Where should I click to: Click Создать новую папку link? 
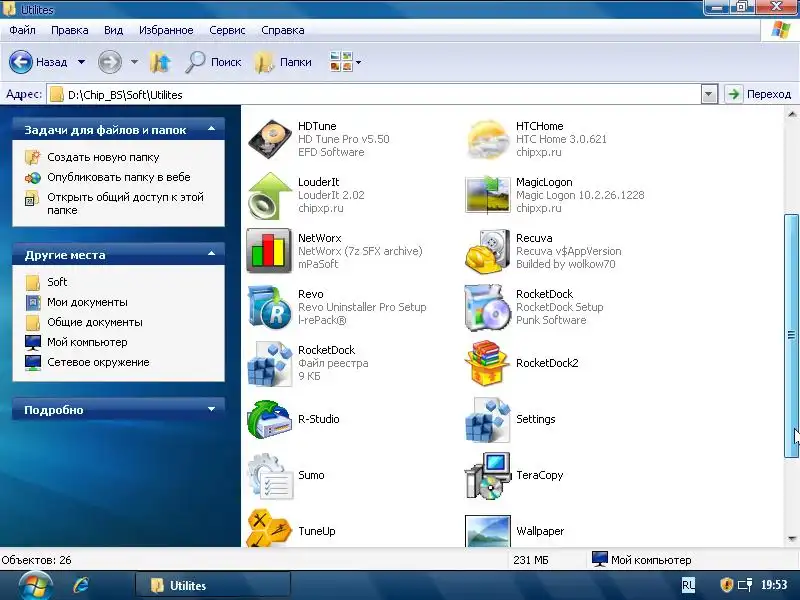103,157
